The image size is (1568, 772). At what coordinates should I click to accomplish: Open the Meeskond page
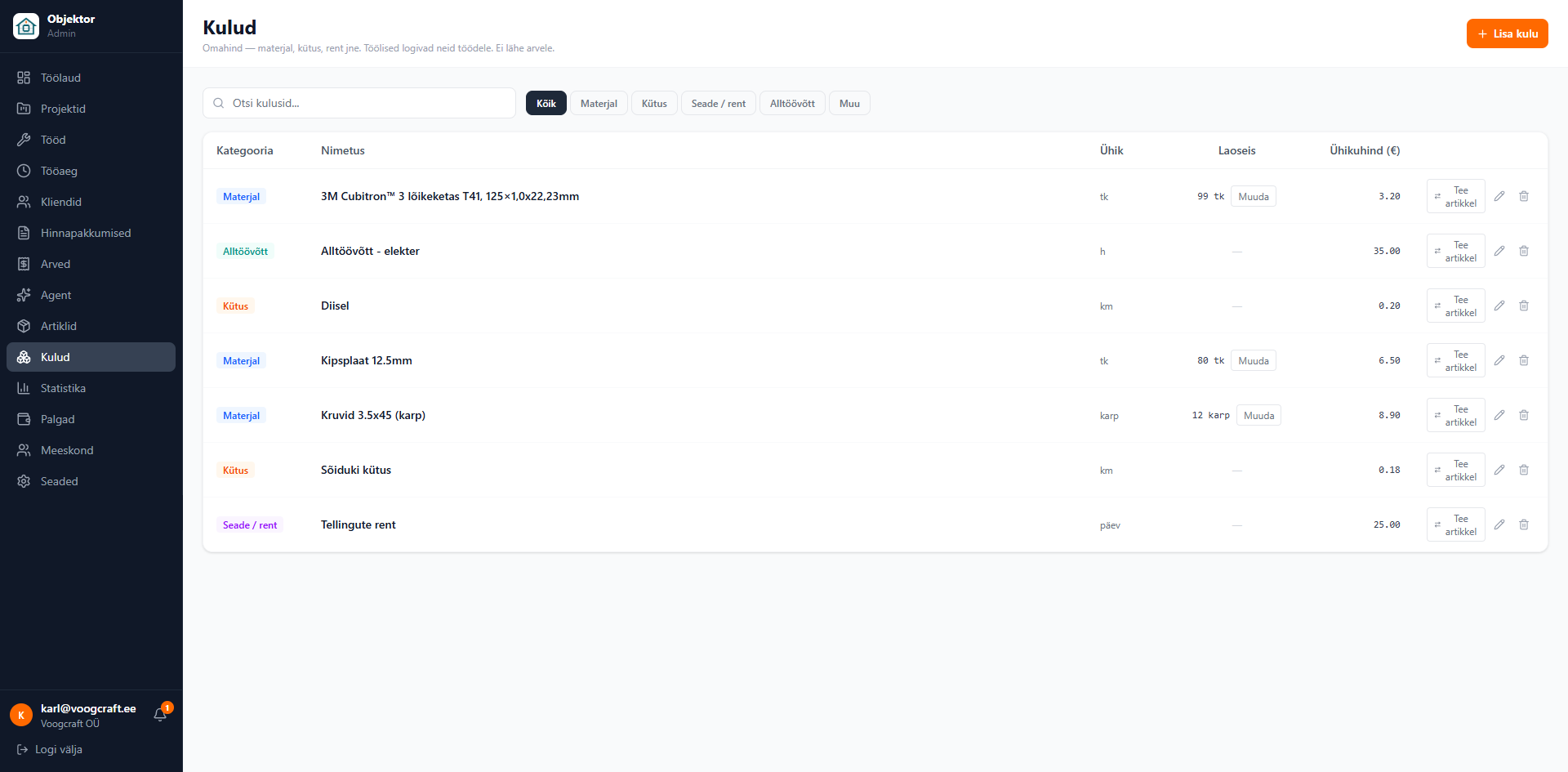click(x=91, y=450)
